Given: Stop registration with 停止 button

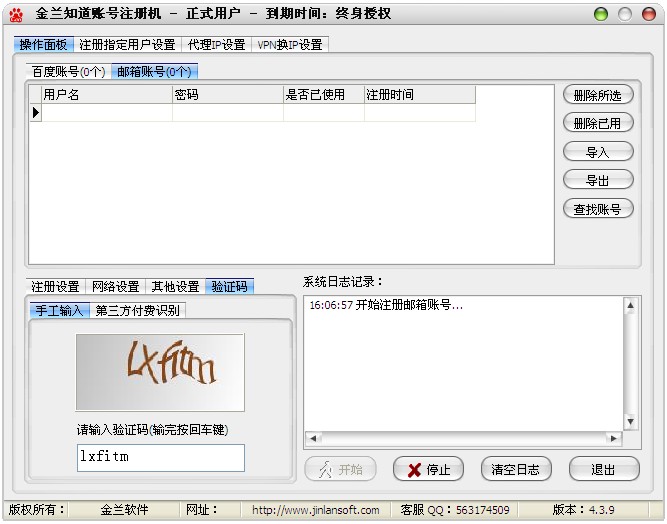Looking at the screenshot, I should coord(428,469).
